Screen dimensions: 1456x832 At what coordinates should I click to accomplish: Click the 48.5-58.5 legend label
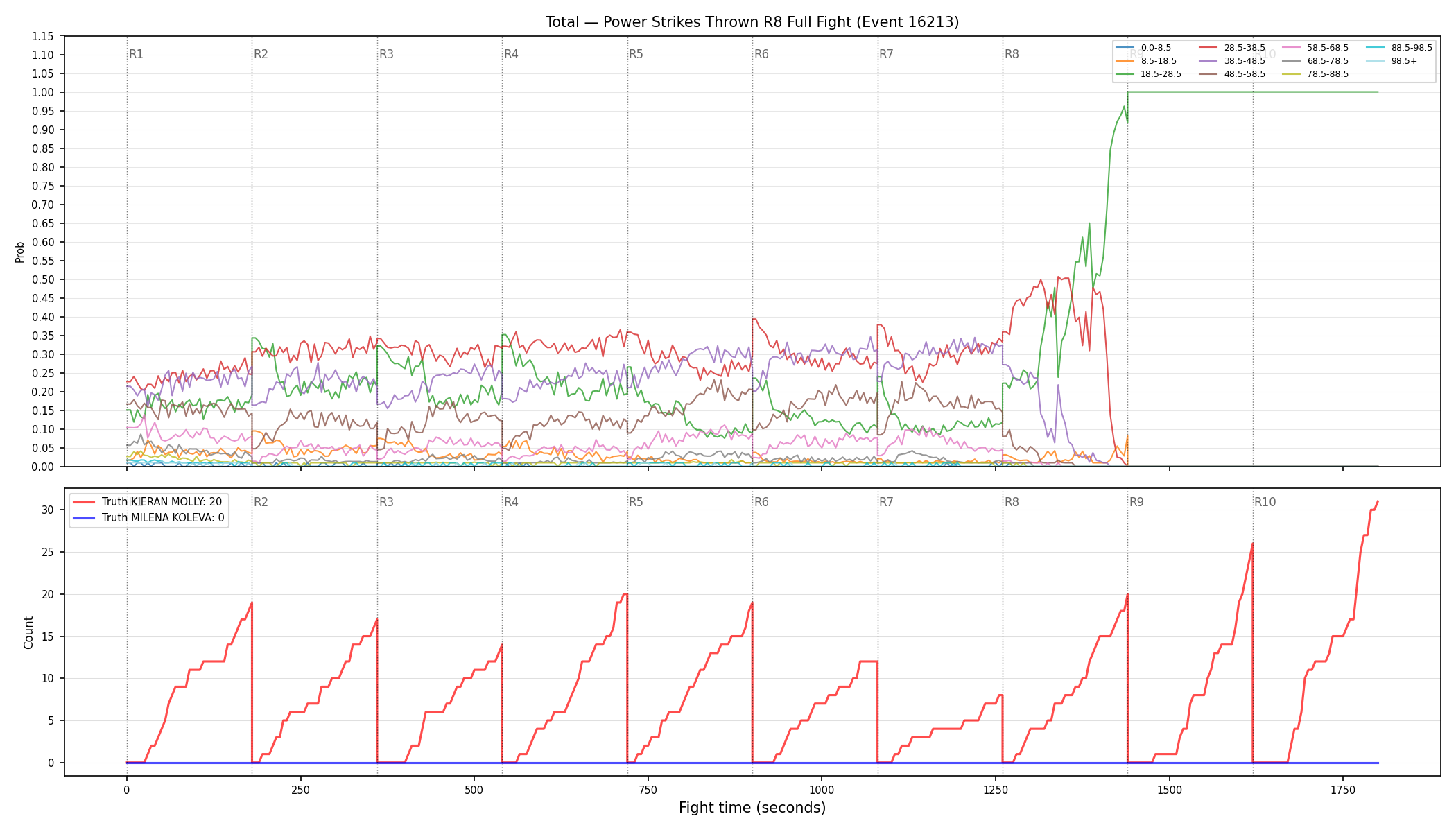(1245, 74)
